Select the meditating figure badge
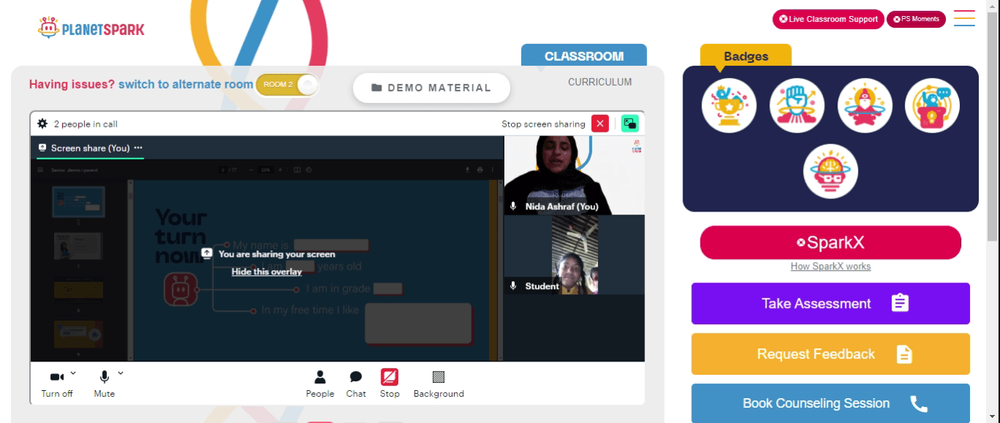 coord(865,105)
